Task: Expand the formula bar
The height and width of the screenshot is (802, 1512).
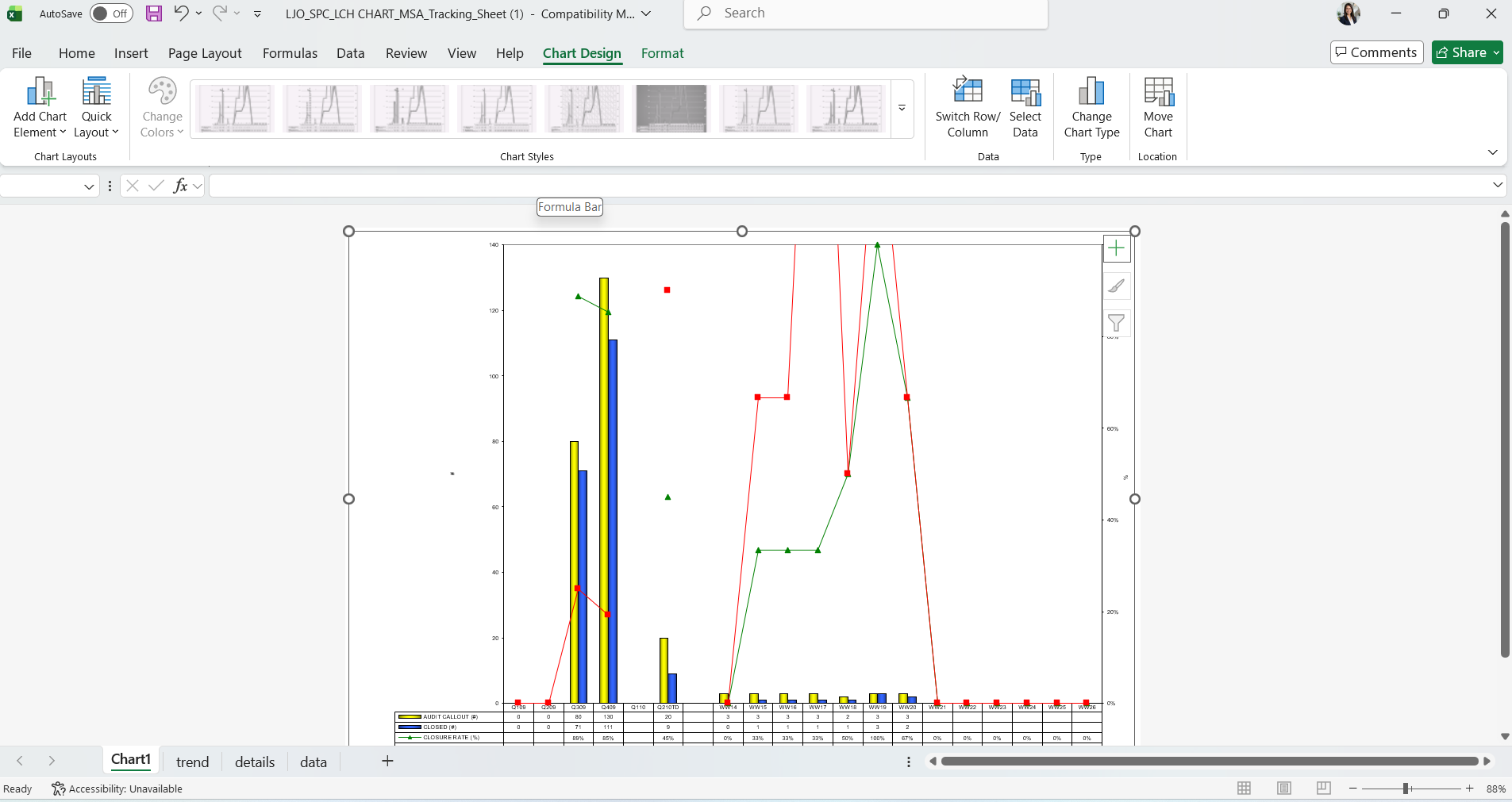Action: (1497, 185)
